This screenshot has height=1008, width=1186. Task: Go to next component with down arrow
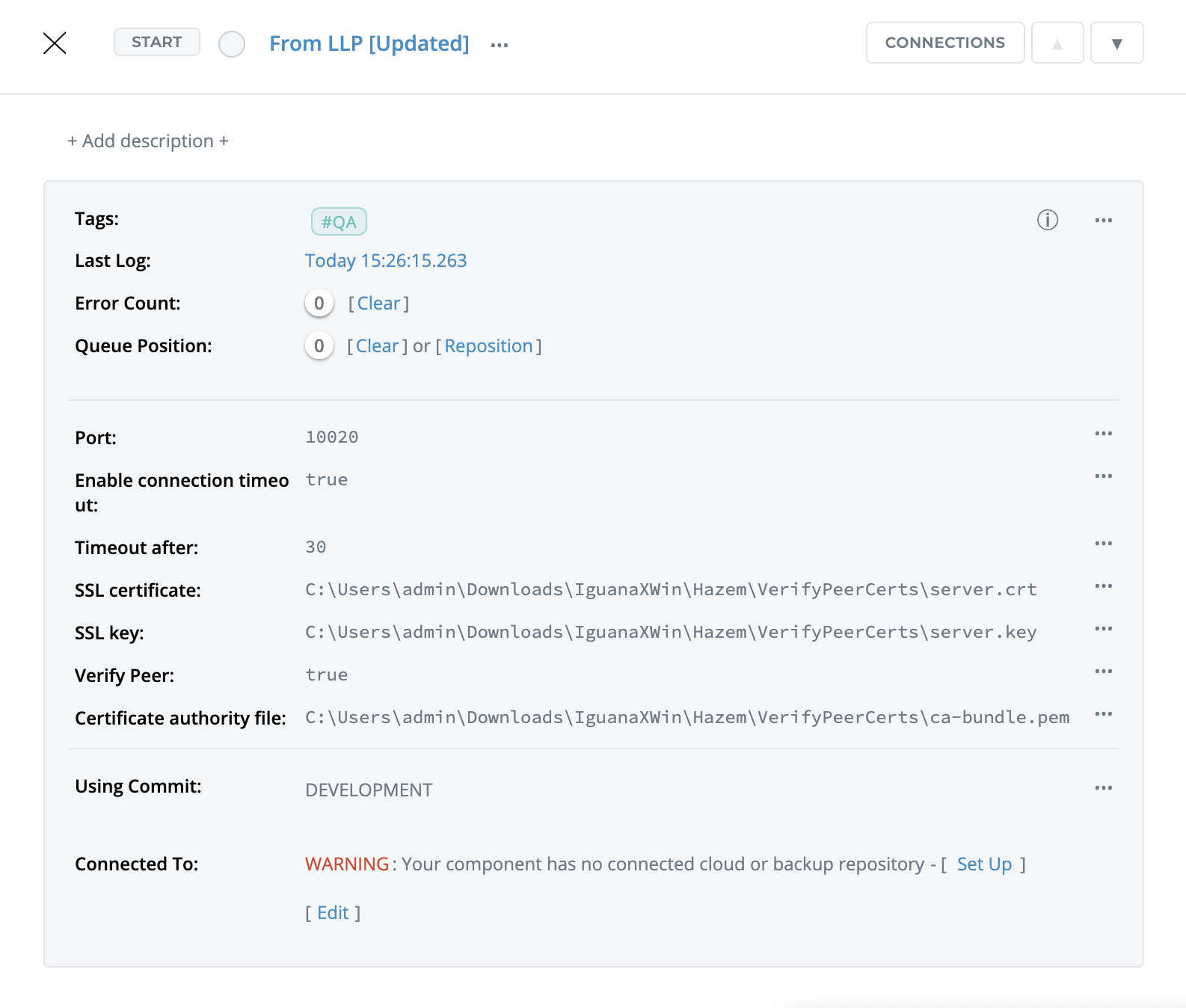(1116, 43)
